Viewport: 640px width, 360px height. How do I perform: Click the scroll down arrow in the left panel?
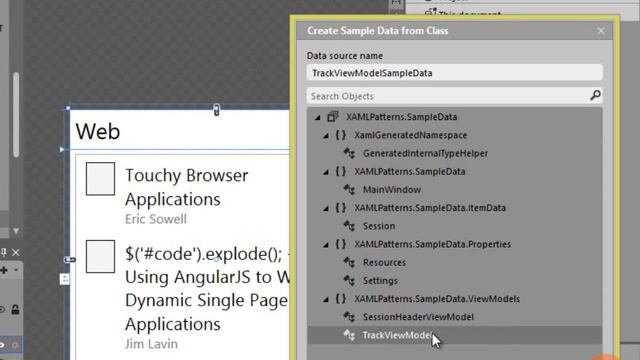click(x=16, y=231)
